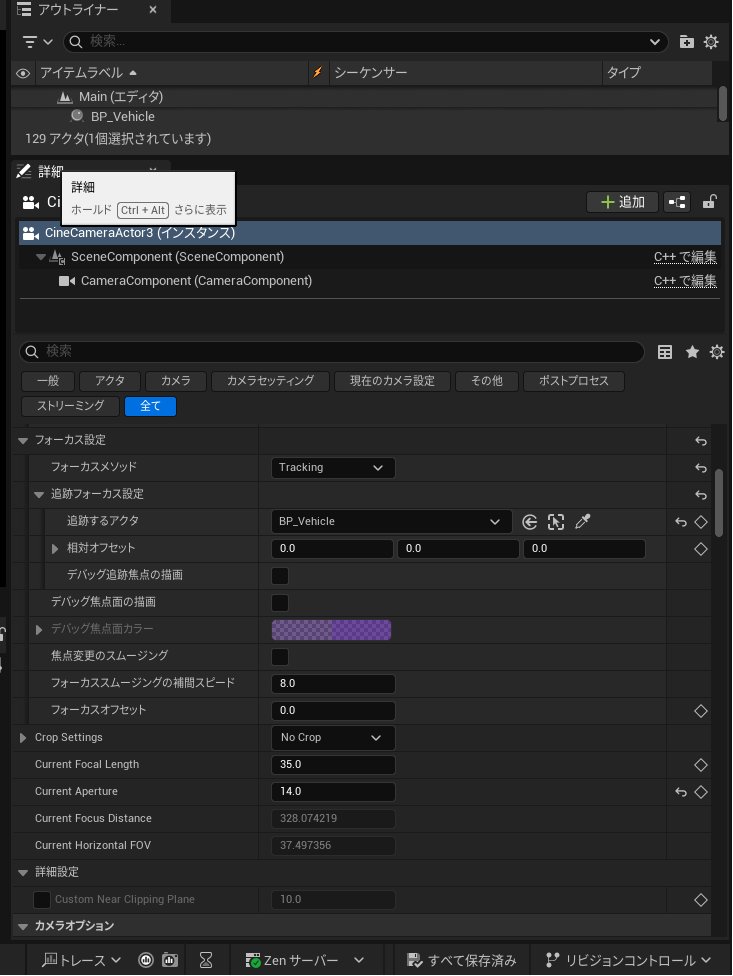This screenshot has height=976, width=733.
Task: Open the Outliner filter options icon
Action: 37,42
